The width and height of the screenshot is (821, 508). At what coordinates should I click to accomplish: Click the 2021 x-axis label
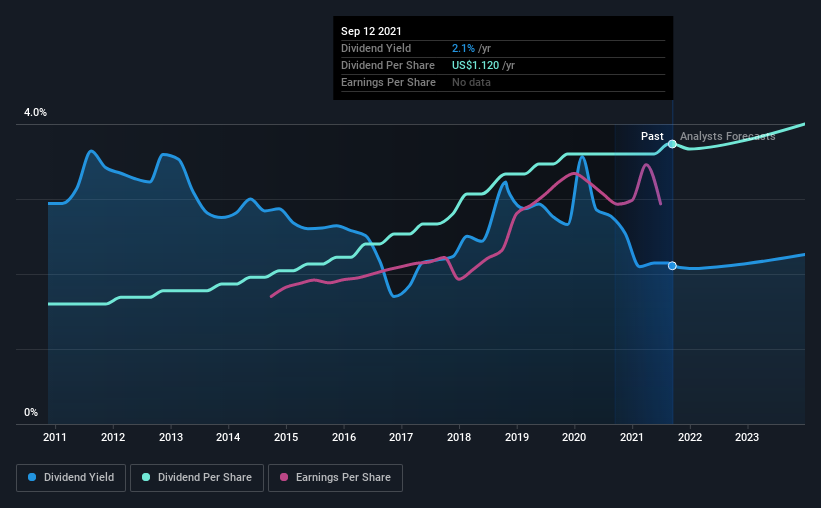click(x=632, y=437)
